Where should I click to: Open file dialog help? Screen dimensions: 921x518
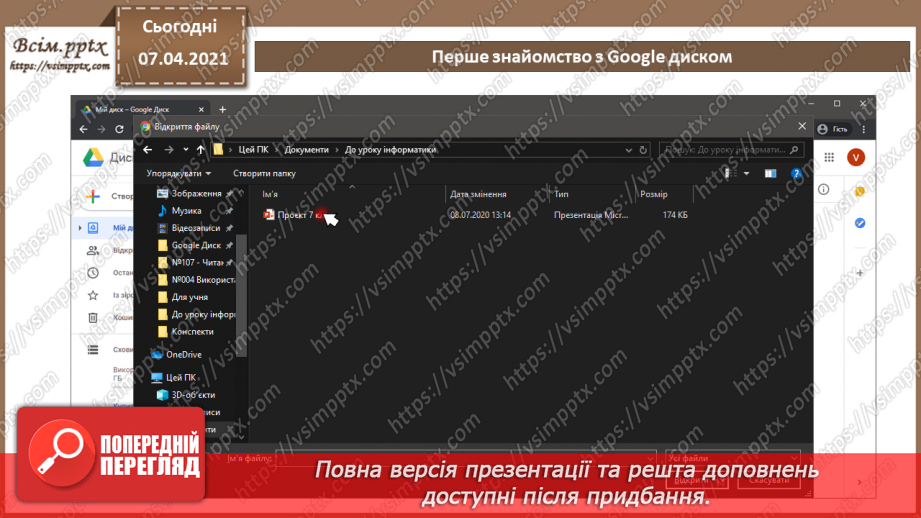click(x=796, y=173)
